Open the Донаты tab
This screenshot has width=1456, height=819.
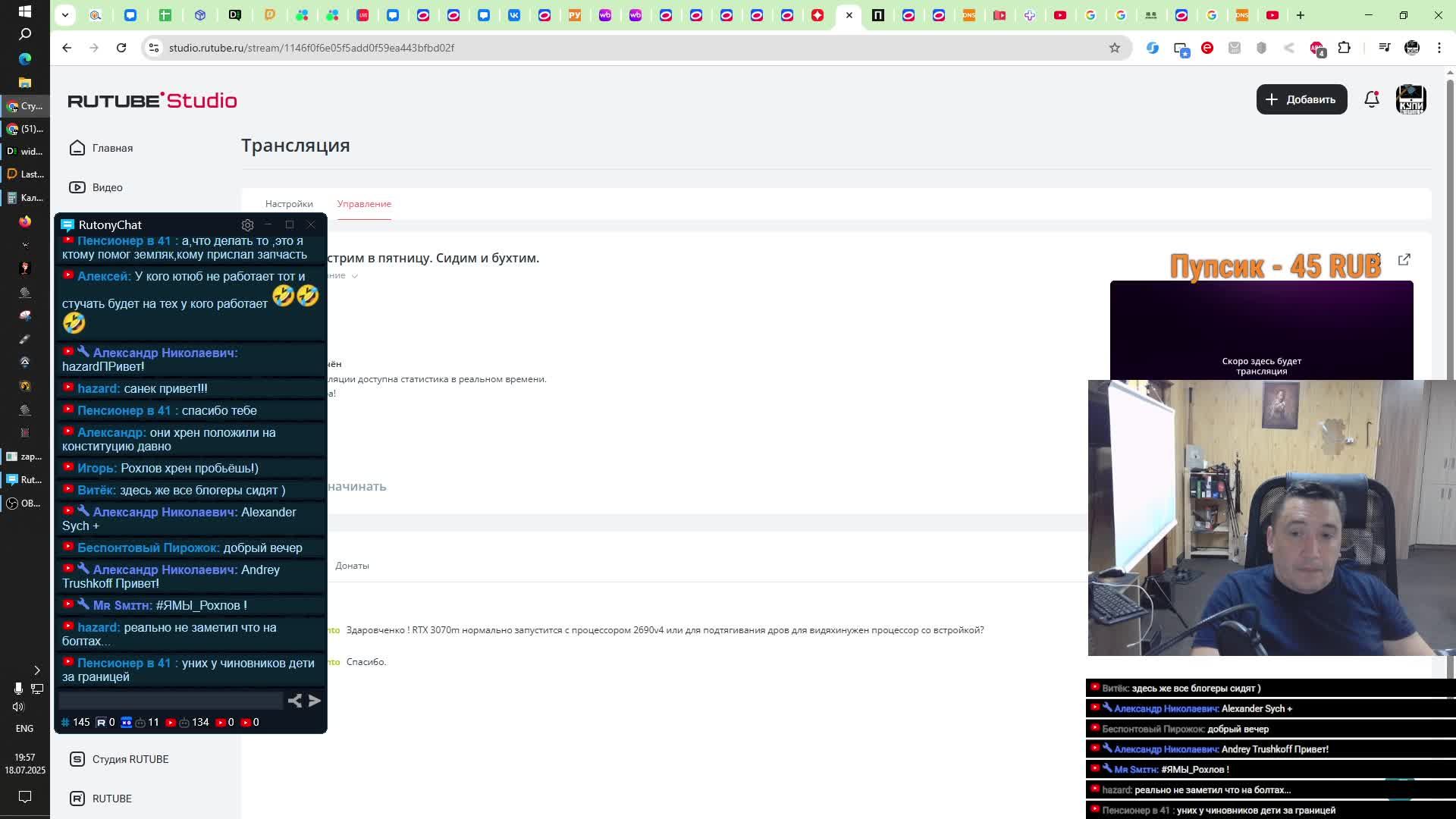pos(352,566)
